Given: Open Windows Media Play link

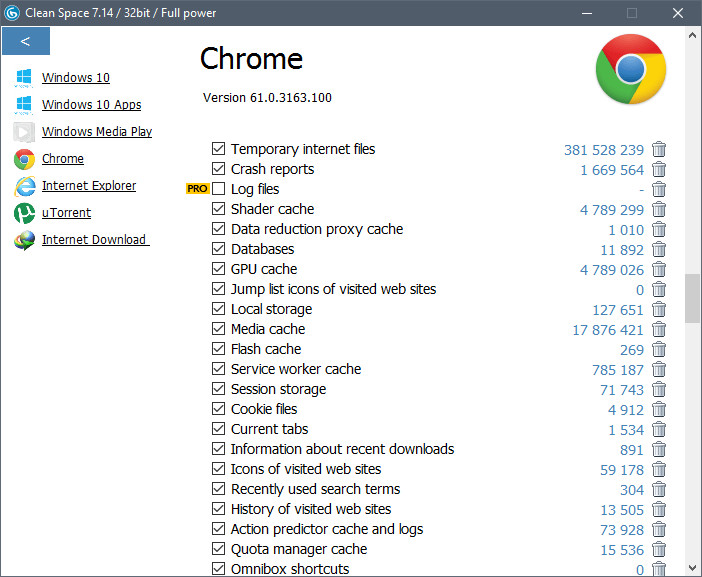Looking at the screenshot, I should pyautogui.click(x=97, y=132).
